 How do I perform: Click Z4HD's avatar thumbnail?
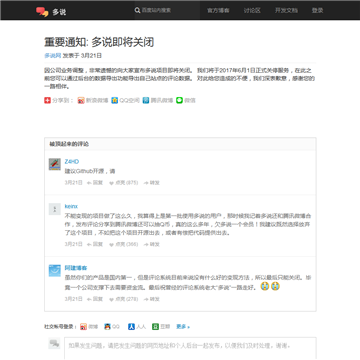[x=55, y=164]
